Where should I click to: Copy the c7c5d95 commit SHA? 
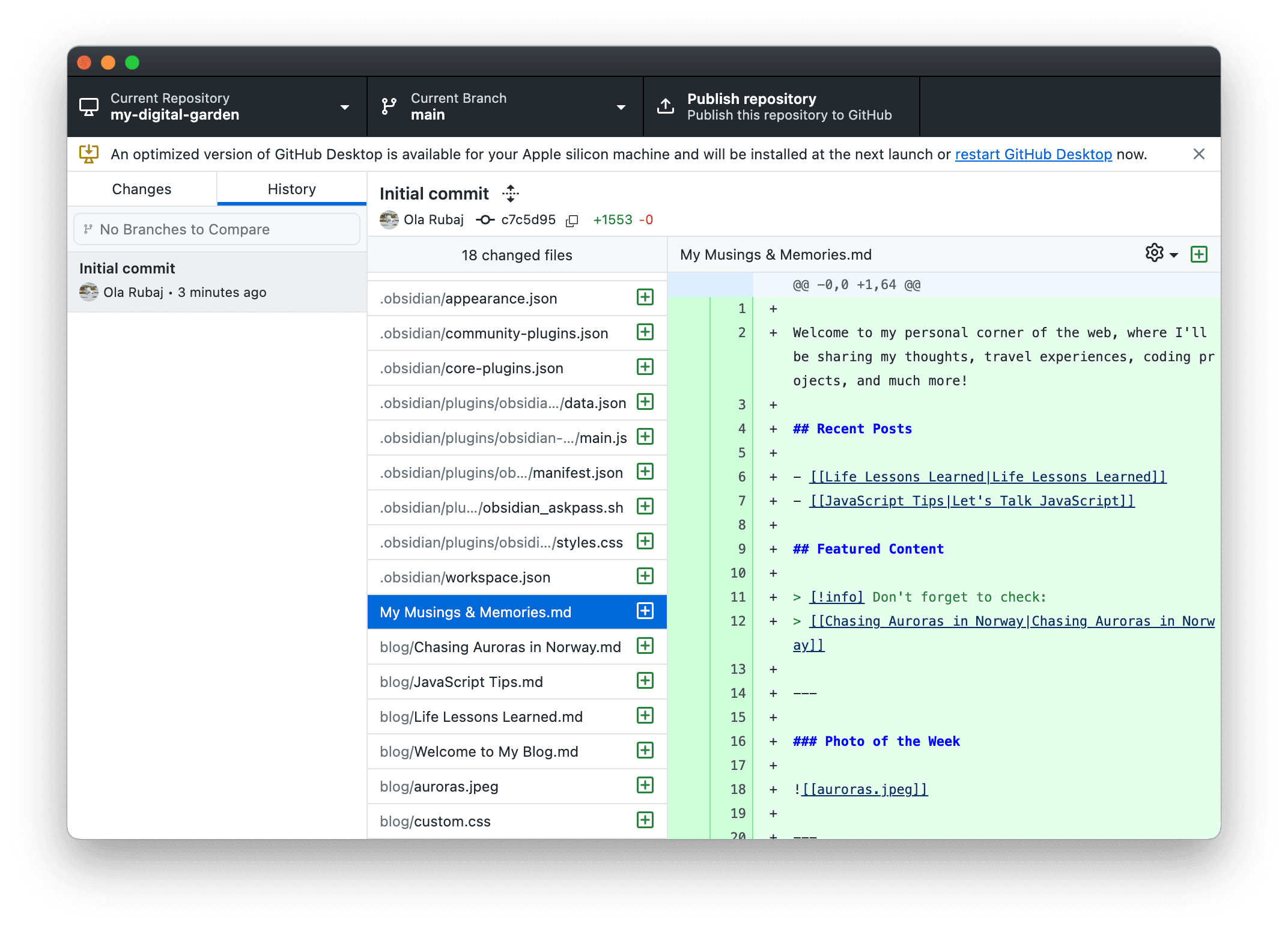[572, 221]
